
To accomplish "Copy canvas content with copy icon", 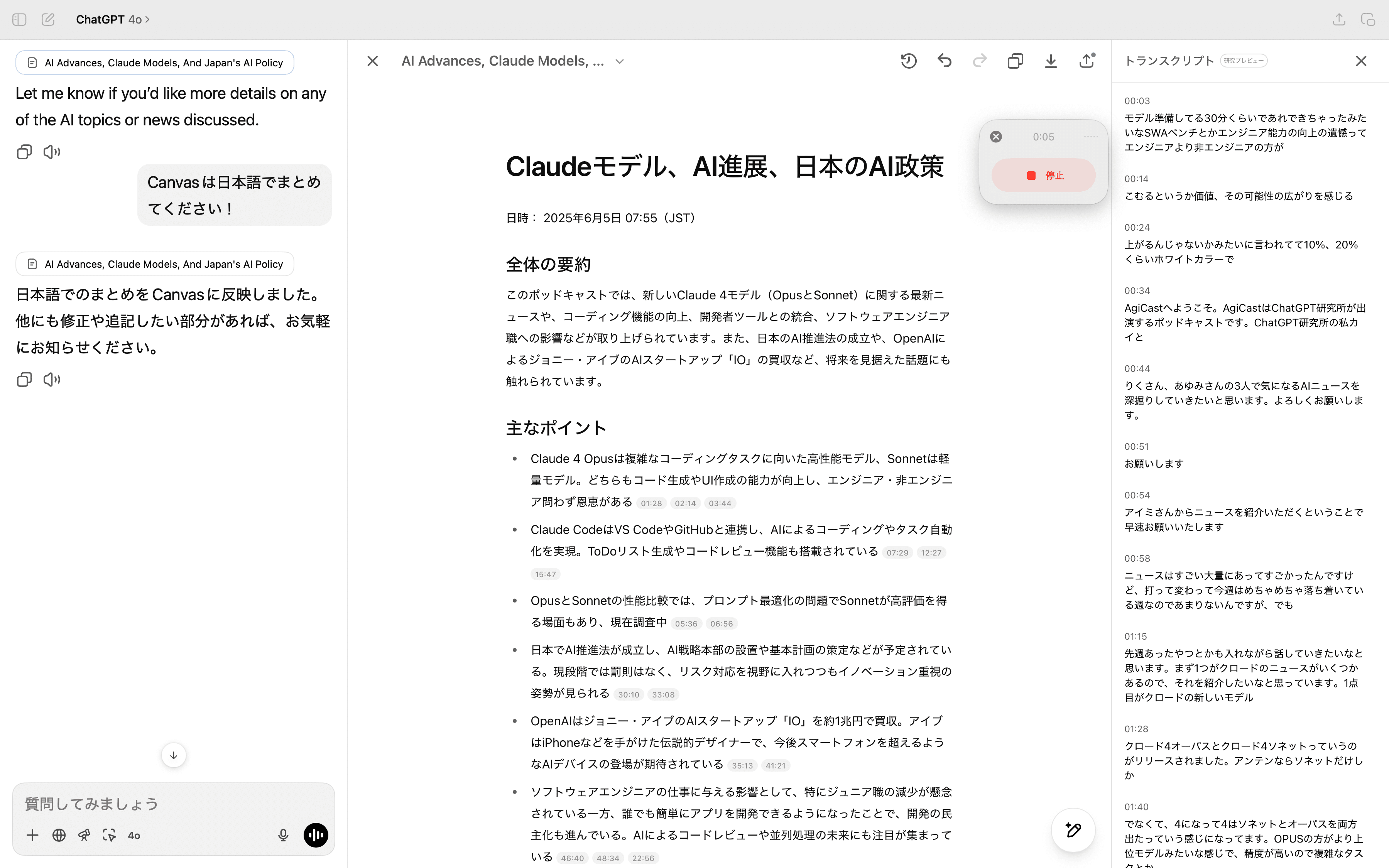I will pyautogui.click(x=1015, y=61).
